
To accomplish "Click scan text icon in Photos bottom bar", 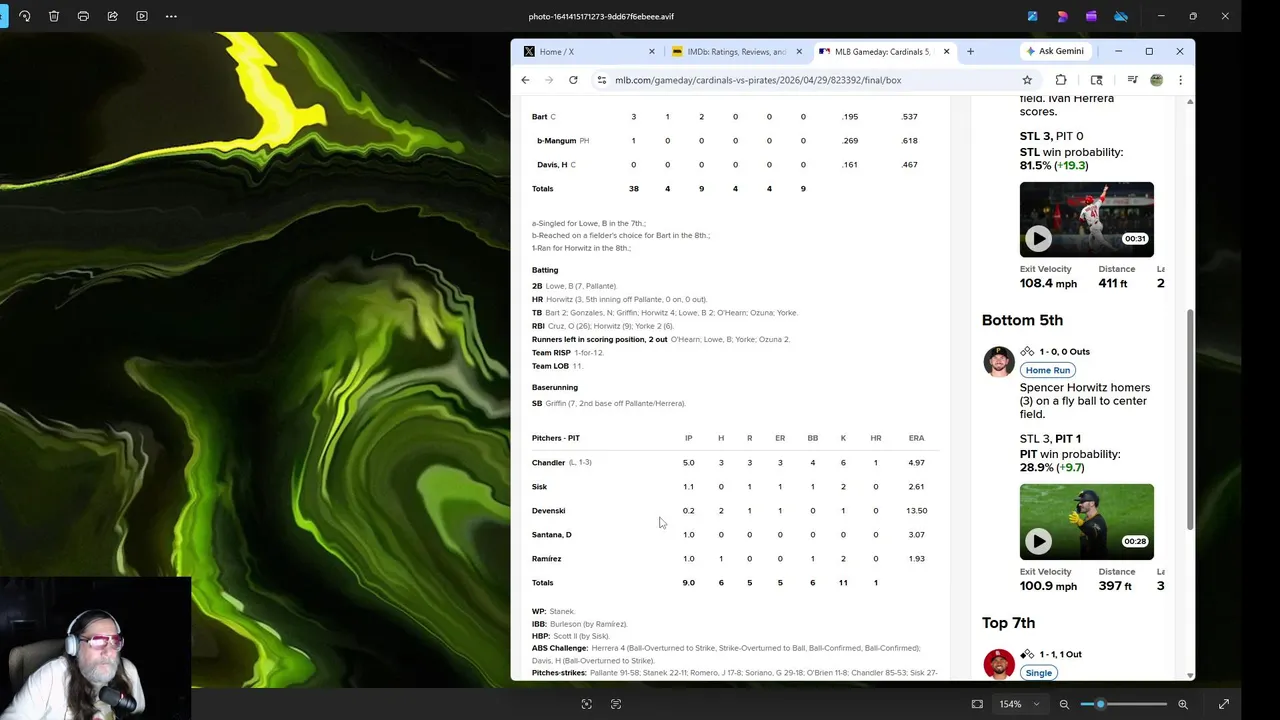I will click(616, 704).
